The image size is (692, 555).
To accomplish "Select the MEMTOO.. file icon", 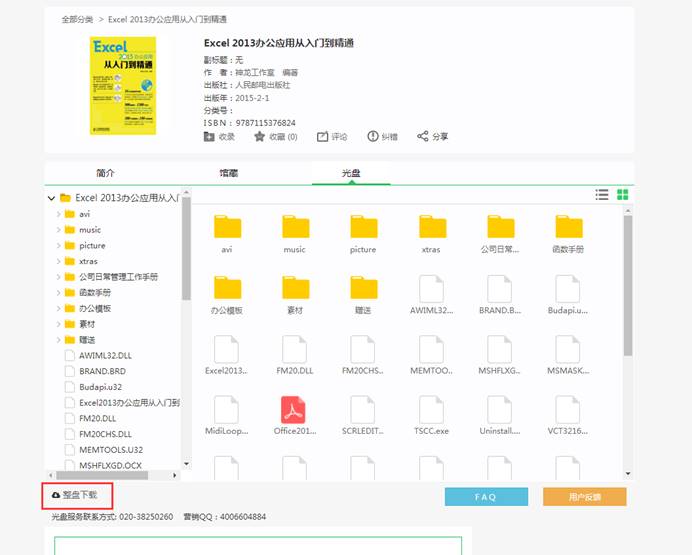I will tap(431, 349).
